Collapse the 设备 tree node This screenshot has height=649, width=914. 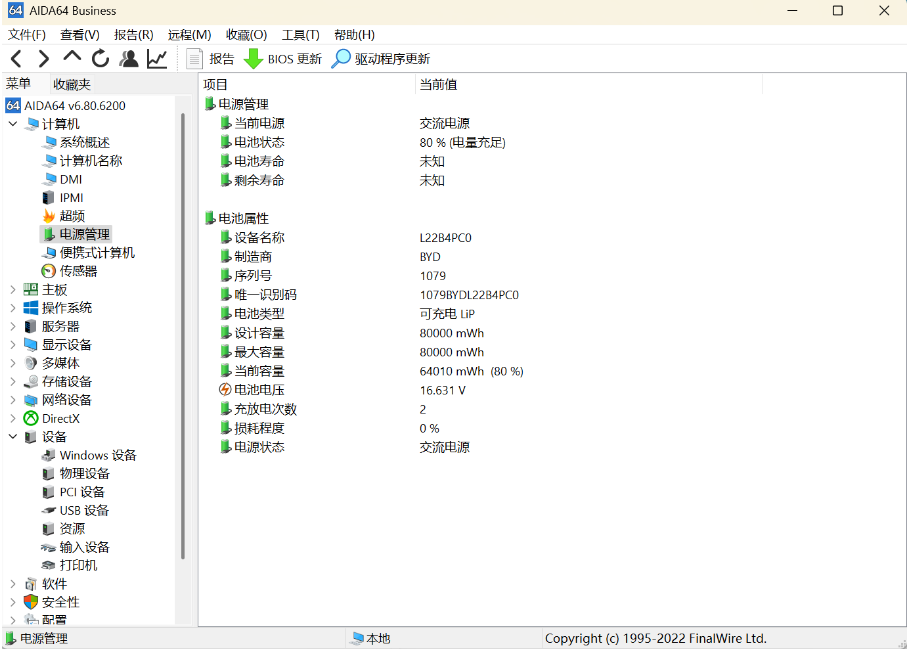point(13,437)
